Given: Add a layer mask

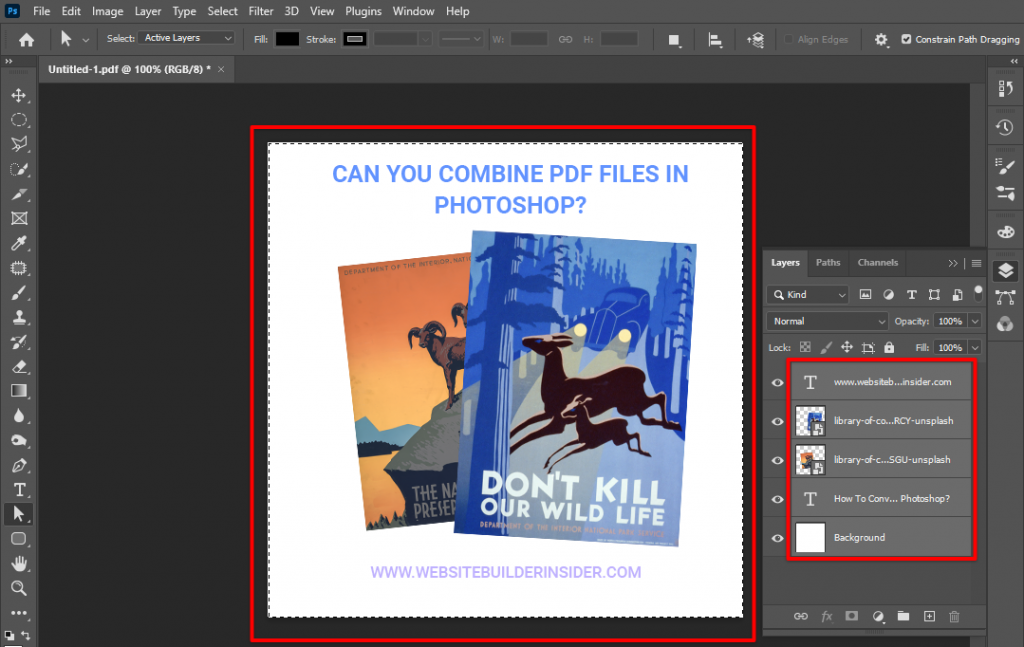Looking at the screenshot, I should coord(852,616).
